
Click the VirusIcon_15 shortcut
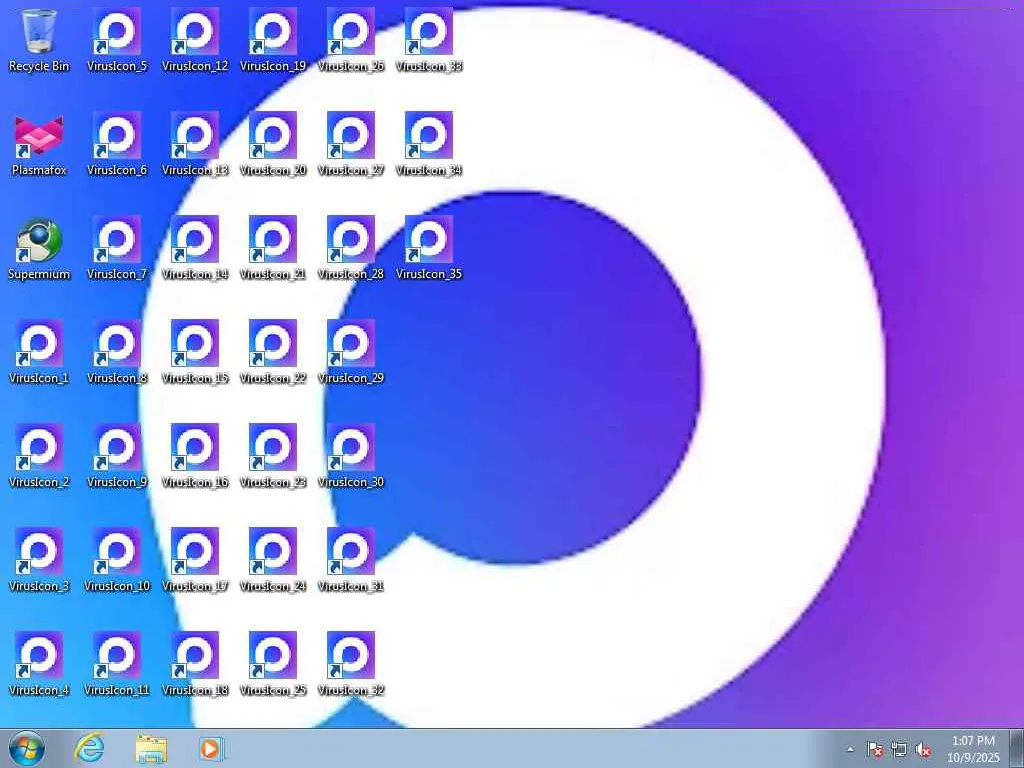tap(195, 352)
